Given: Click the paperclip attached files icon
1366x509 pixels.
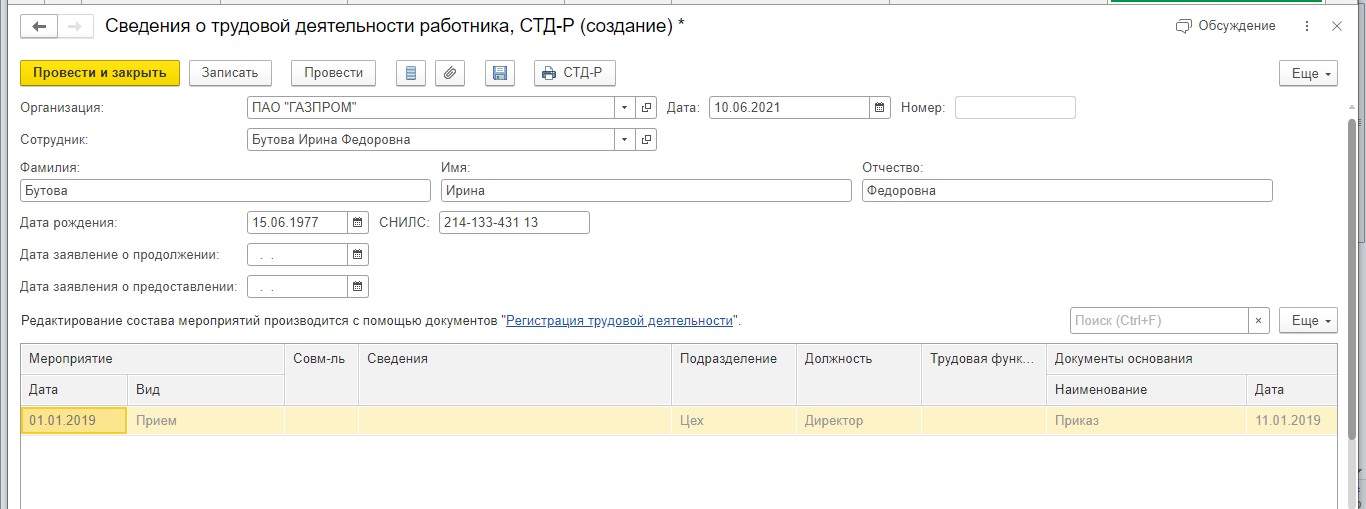Looking at the screenshot, I should (x=450, y=73).
